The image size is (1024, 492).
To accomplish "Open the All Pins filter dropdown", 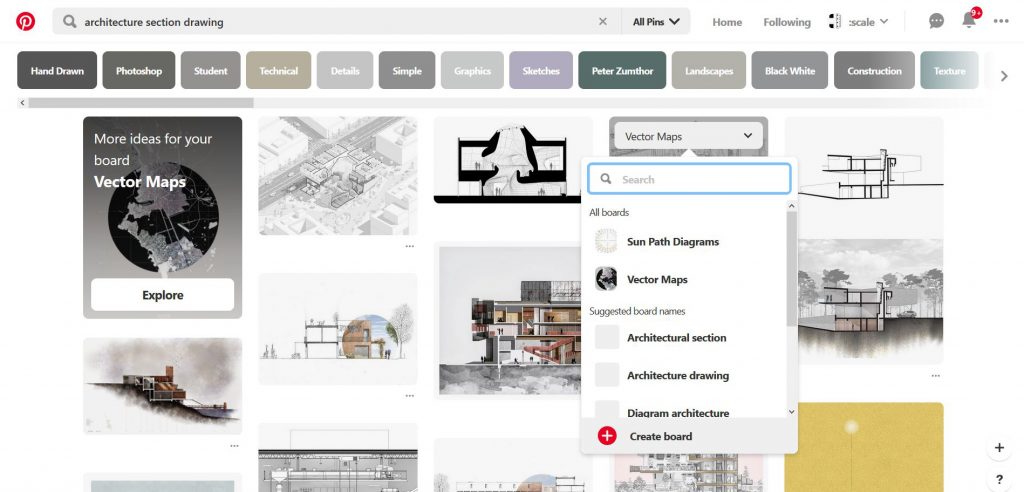I will tap(656, 22).
